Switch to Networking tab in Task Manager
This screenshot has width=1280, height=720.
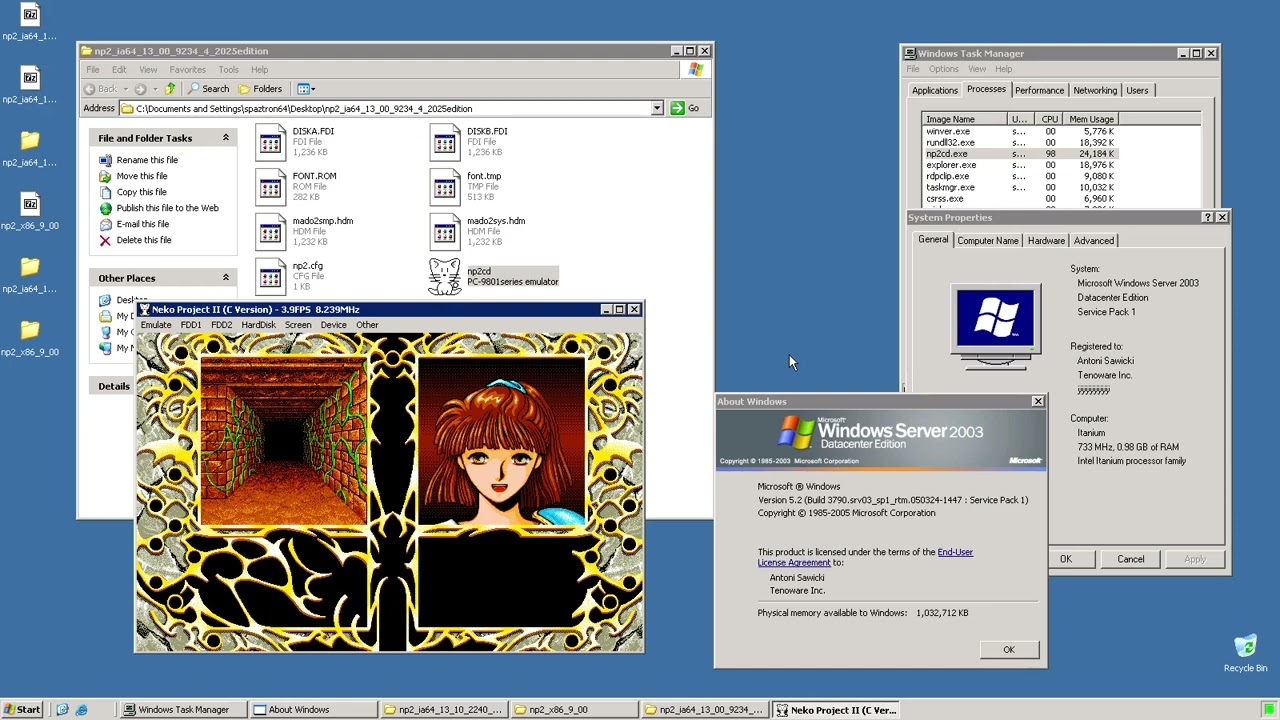coord(1095,91)
